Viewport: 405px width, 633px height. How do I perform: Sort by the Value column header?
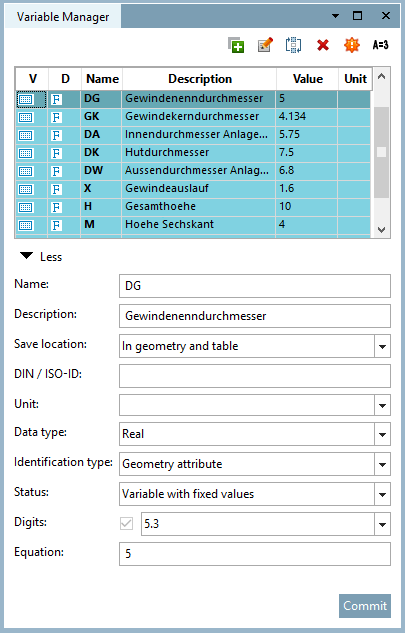click(x=307, y=79)
